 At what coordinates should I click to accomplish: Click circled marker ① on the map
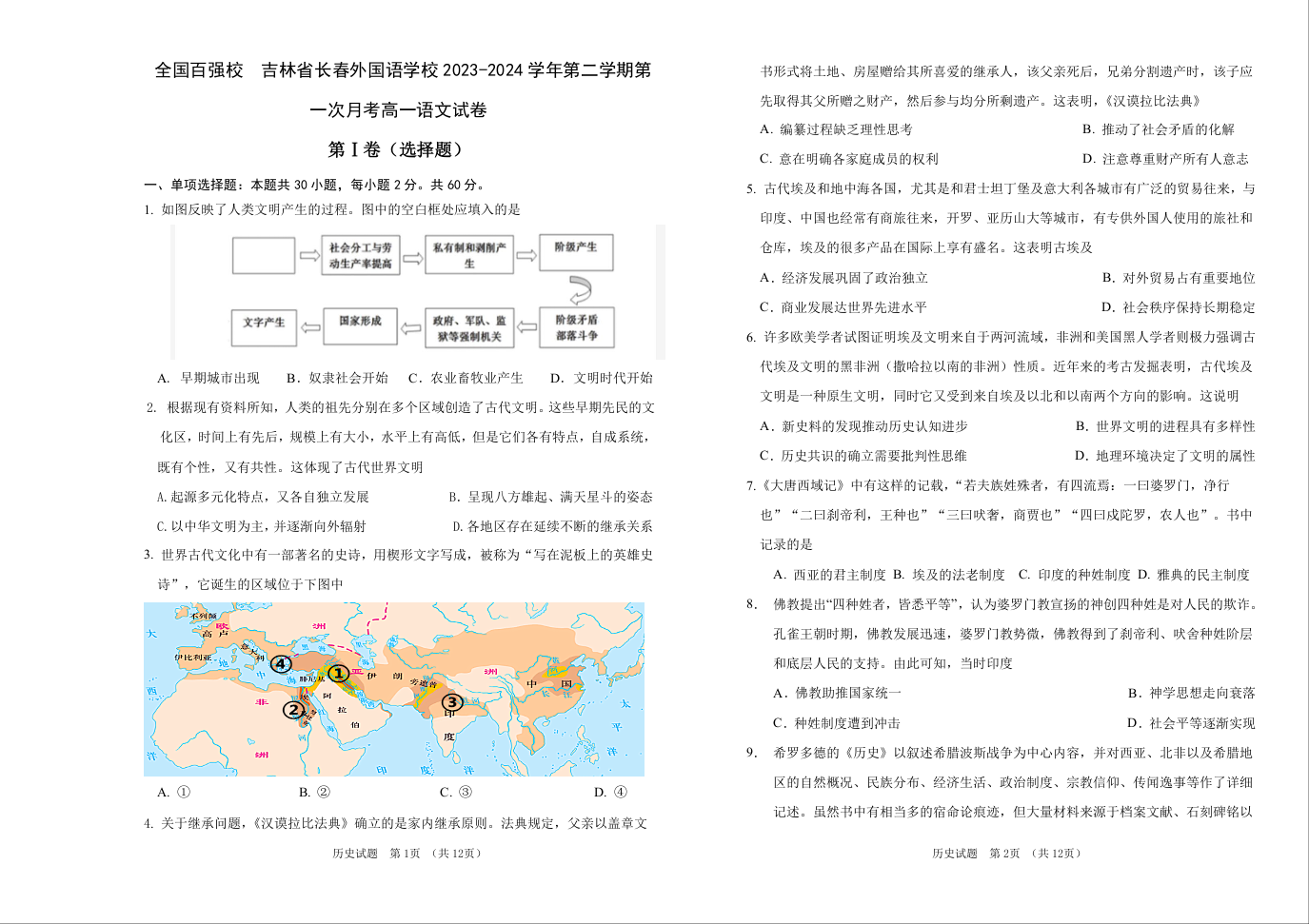338,674
